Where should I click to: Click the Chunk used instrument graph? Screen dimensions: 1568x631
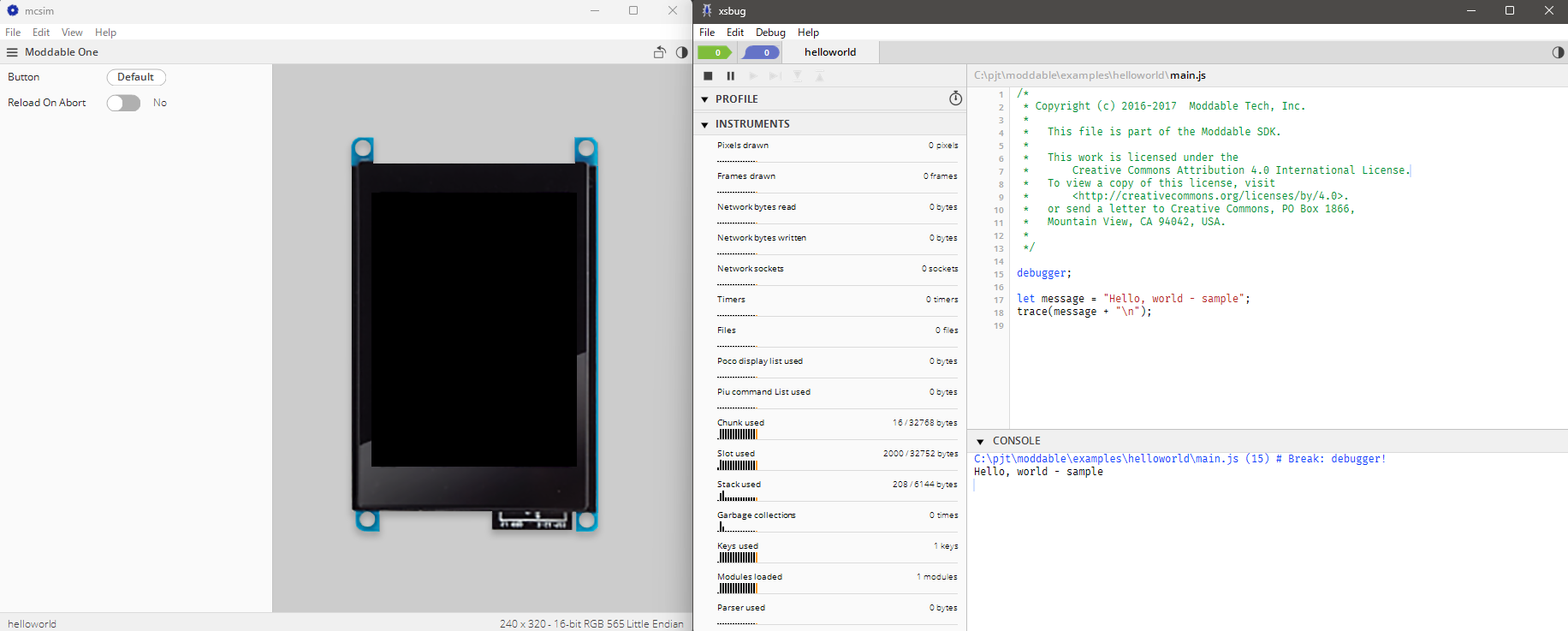pos(738,434)
